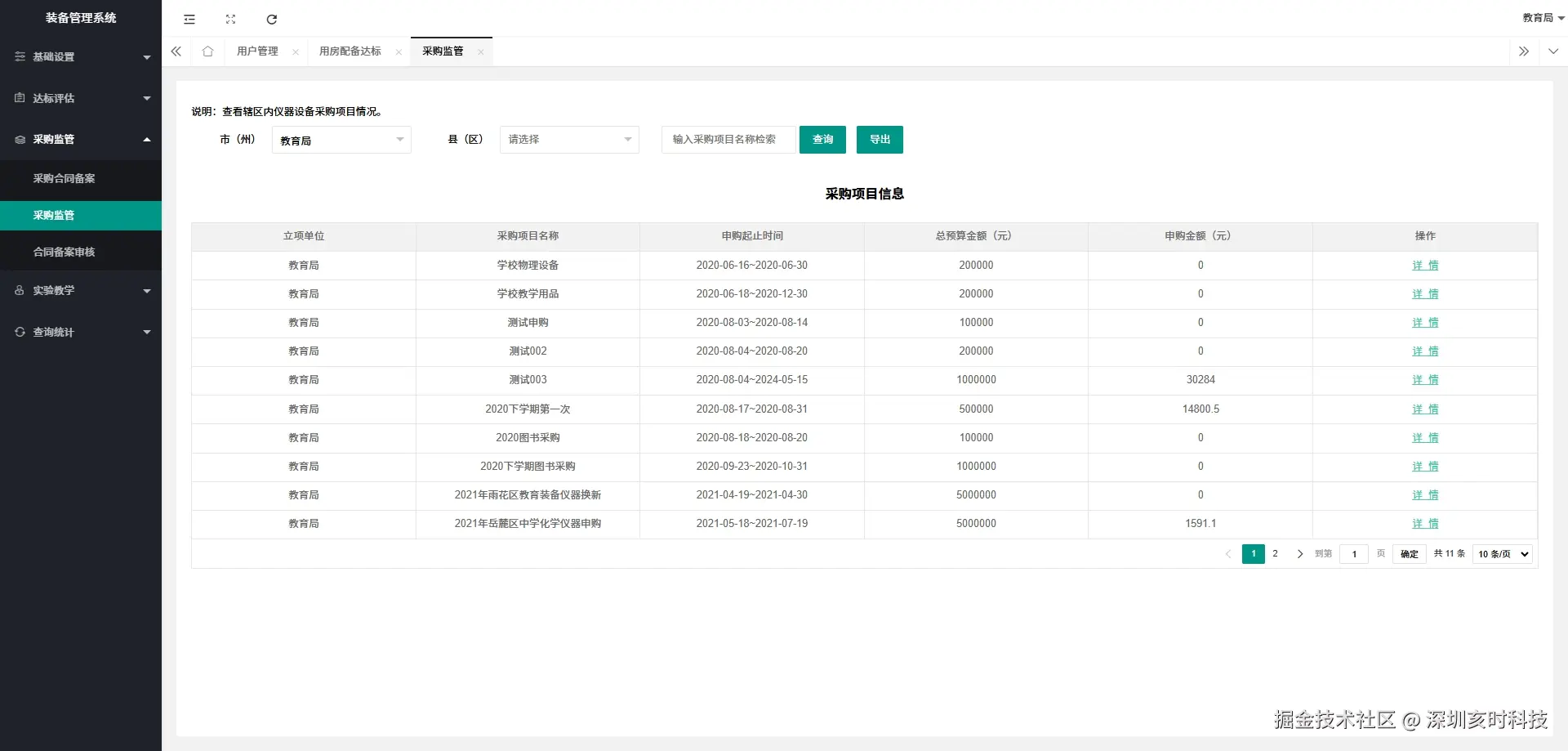This screenshot has height=751, width=1568.
Task: Select page 1 in pagination
Action: [1254, 554]
